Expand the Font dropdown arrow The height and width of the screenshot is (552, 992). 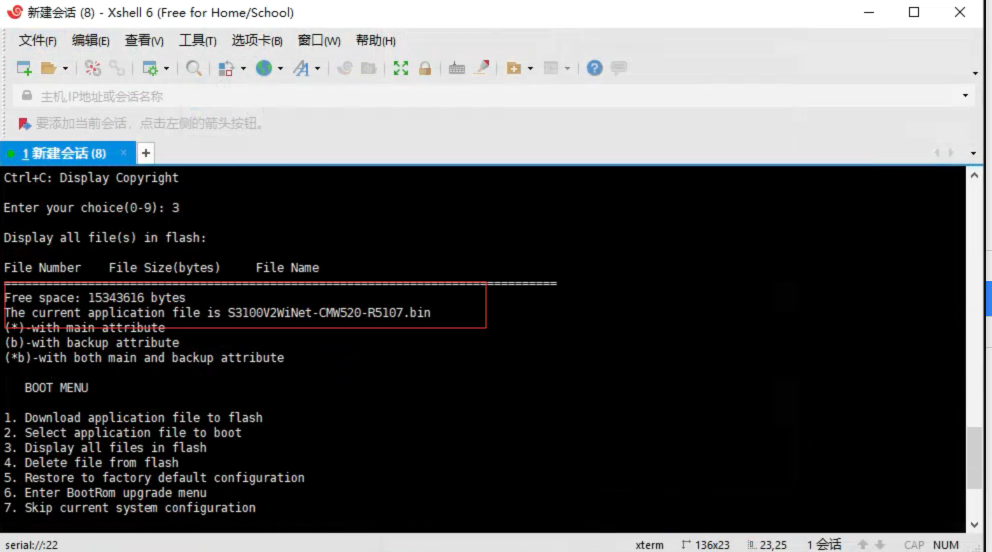(318, 68)
